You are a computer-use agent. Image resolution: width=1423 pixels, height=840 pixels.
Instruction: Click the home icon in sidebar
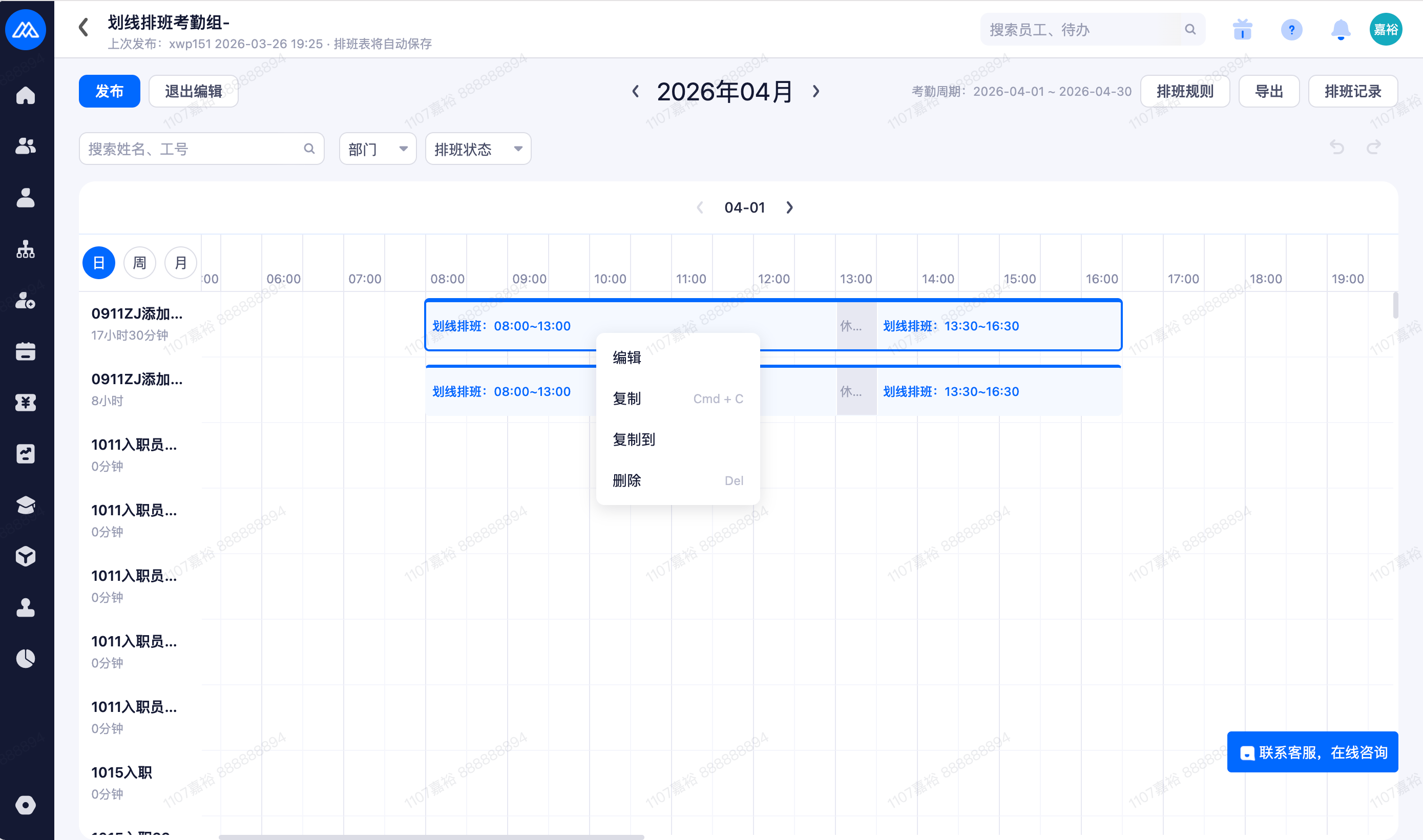click(26, 96)
